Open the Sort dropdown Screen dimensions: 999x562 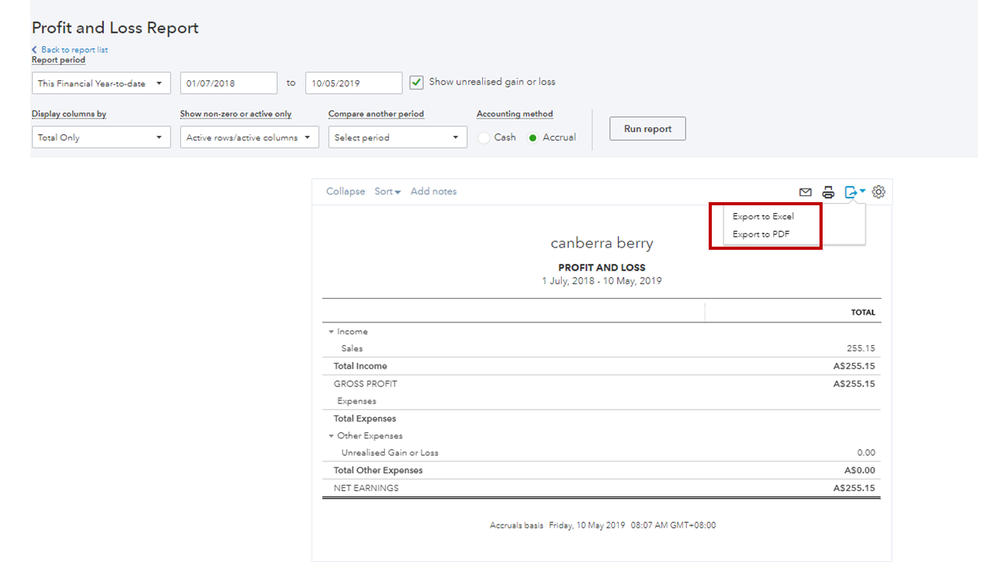pos(387,191)
